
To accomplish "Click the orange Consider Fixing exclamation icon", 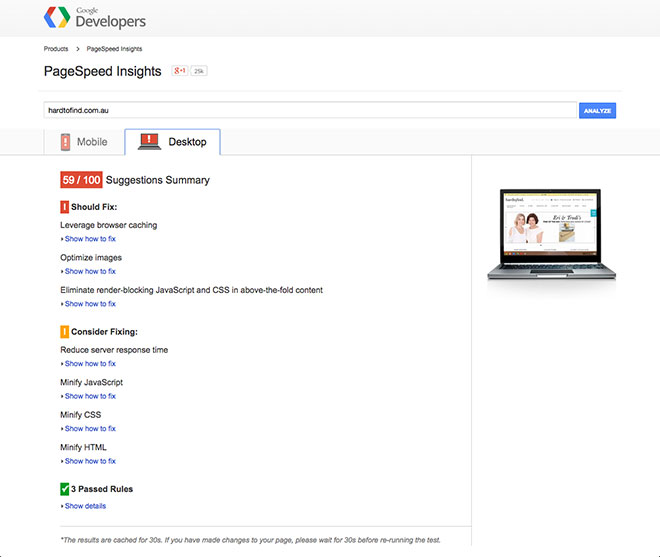I will point(64,332).
